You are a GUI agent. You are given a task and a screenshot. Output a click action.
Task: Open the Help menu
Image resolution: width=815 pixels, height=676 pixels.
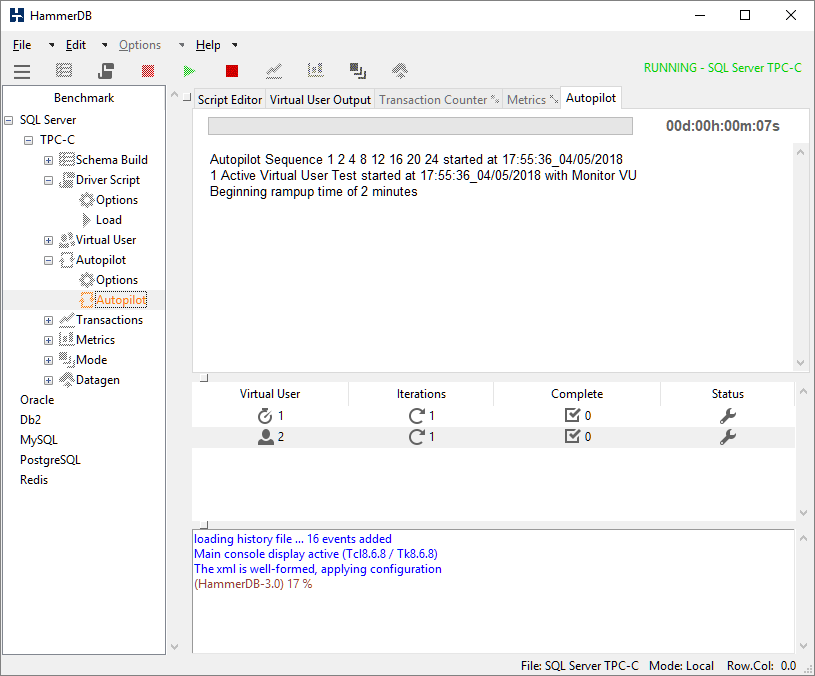(x=208, y=45)
